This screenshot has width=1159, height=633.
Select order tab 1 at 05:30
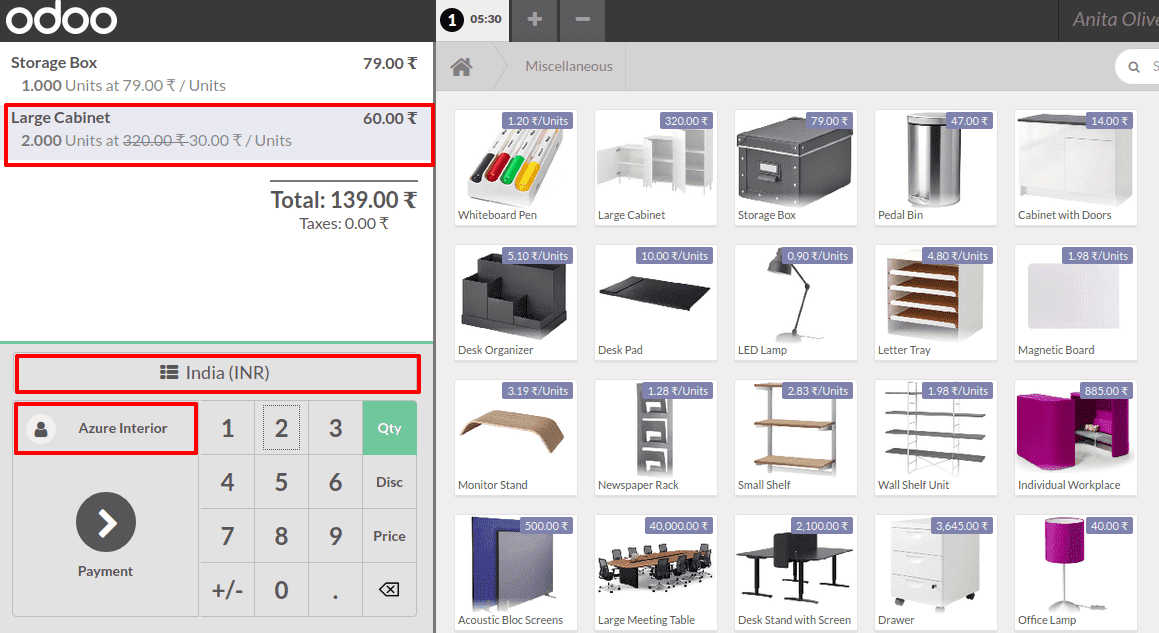pyautogui.click(x=471, y=19)
